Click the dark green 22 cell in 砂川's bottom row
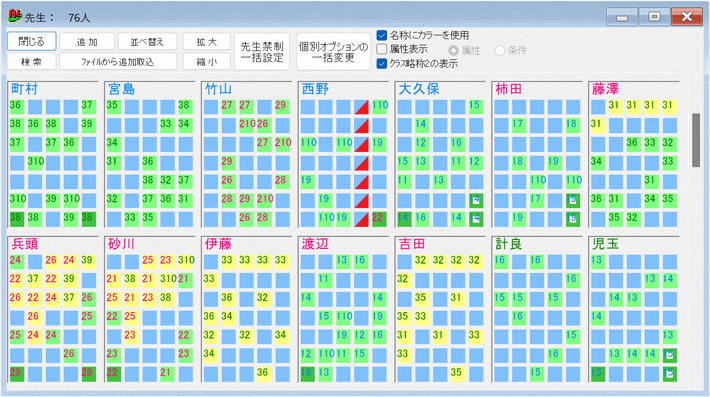Image resolution: width=710 pixels, height=397 pixels. point(114,374)
